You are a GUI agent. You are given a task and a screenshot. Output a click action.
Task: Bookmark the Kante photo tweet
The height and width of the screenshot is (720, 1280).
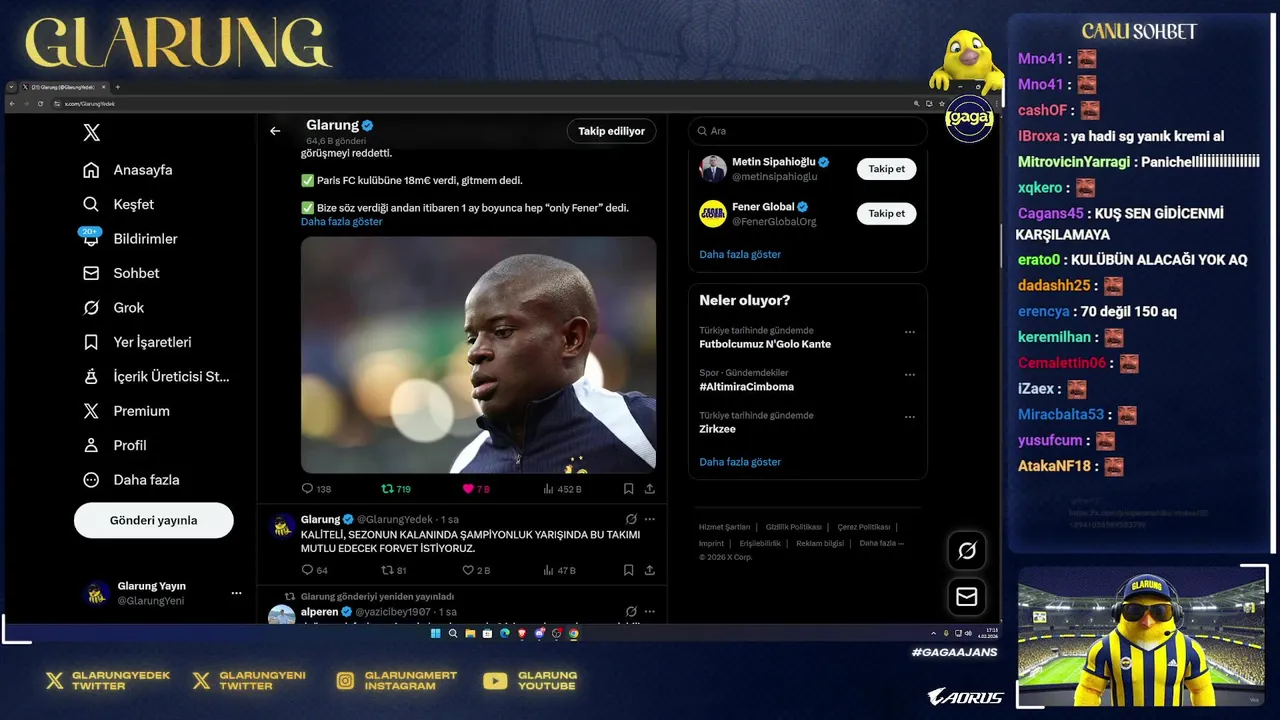coord(628,489)
